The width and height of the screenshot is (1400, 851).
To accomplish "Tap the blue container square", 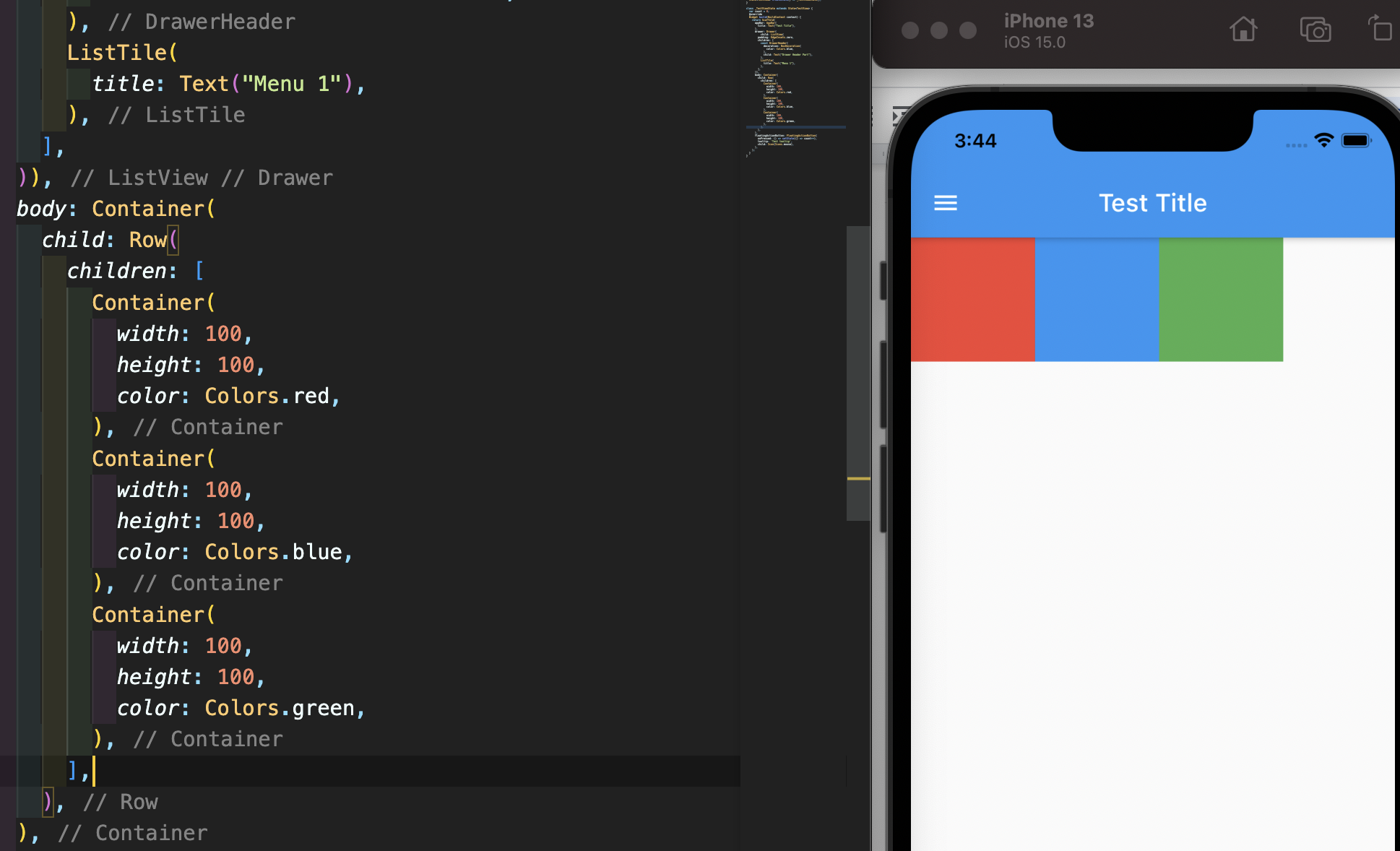I will pyautogui.click(x=1097, y=299).
